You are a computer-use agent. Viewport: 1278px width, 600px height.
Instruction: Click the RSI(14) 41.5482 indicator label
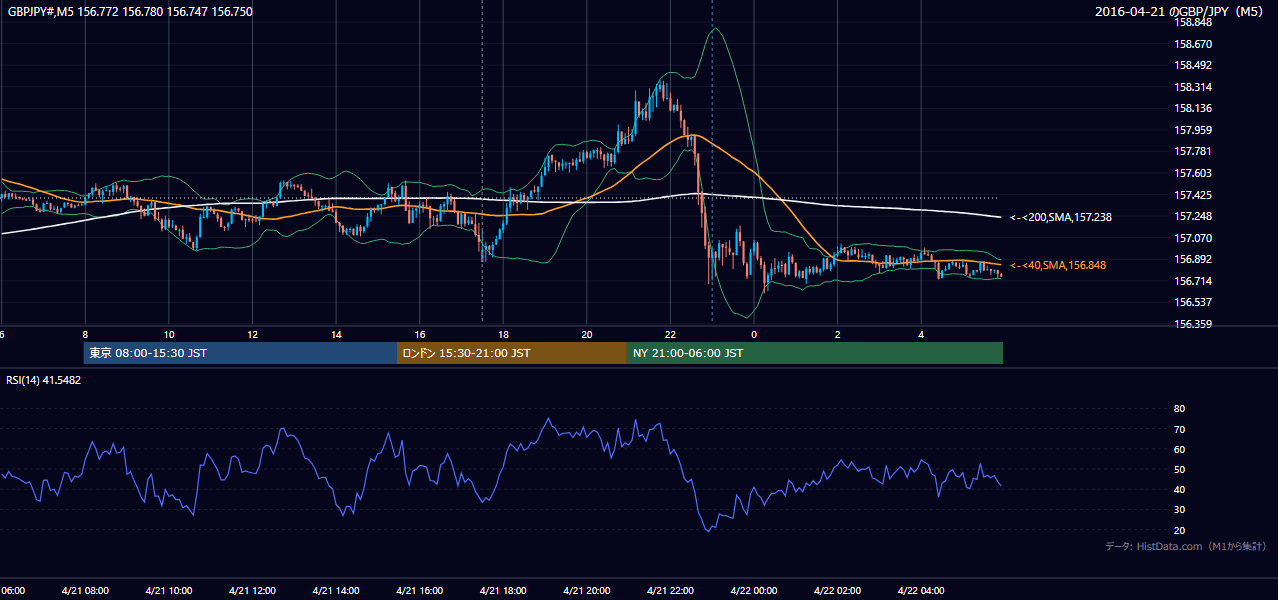(44, 380)
